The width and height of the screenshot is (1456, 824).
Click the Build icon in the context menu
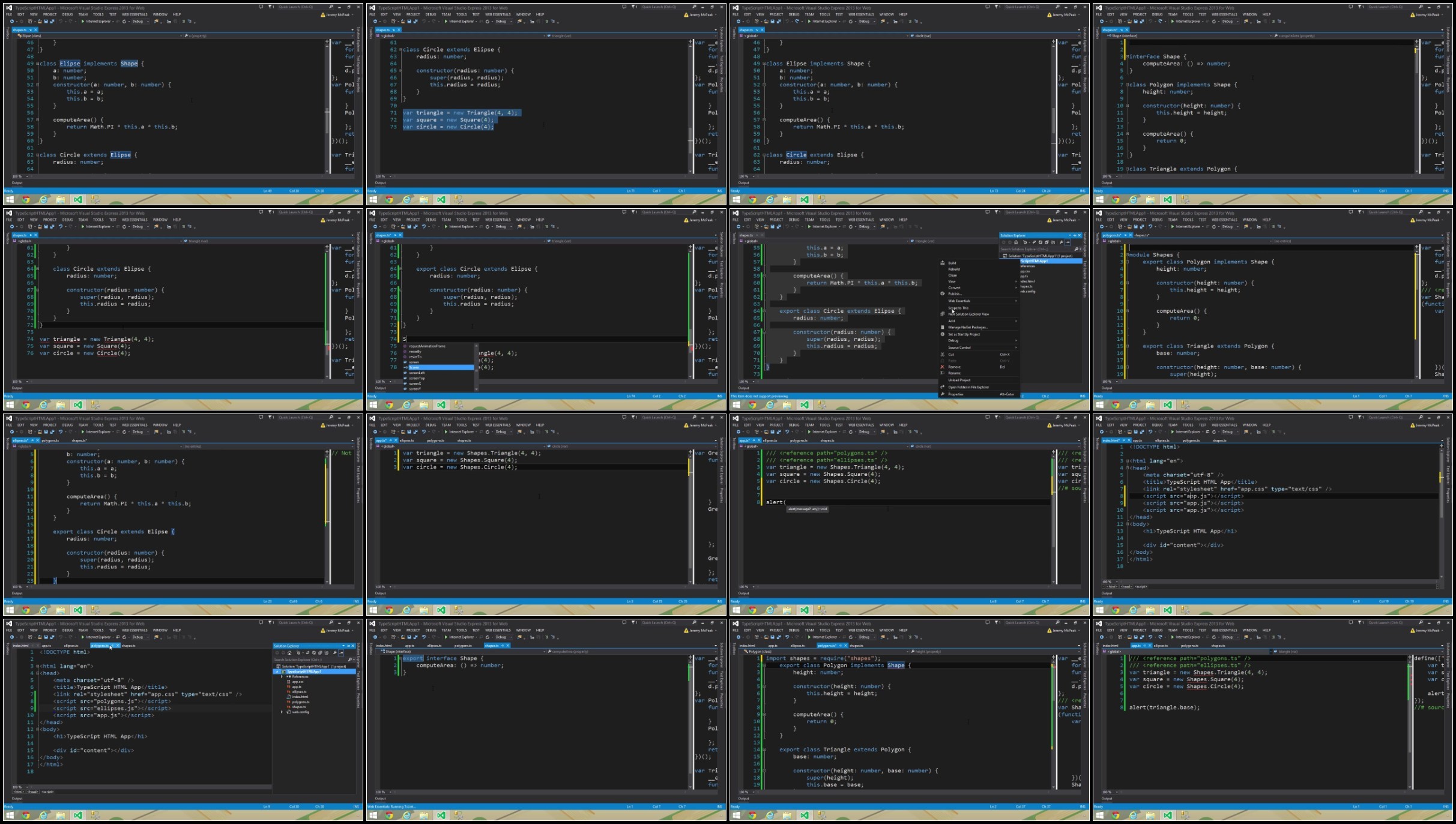(x=943, y=263)
